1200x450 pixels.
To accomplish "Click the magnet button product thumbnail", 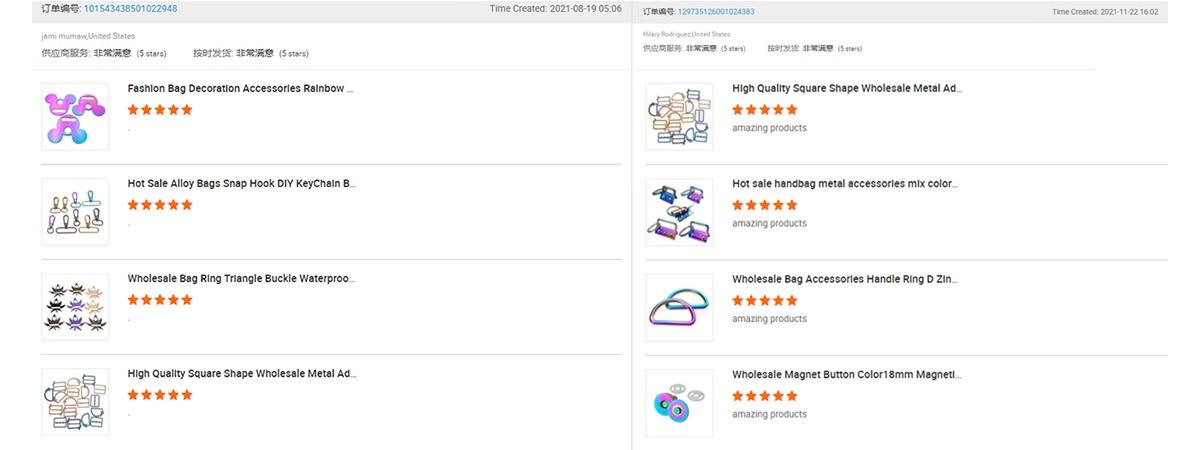I will point(679,402).
